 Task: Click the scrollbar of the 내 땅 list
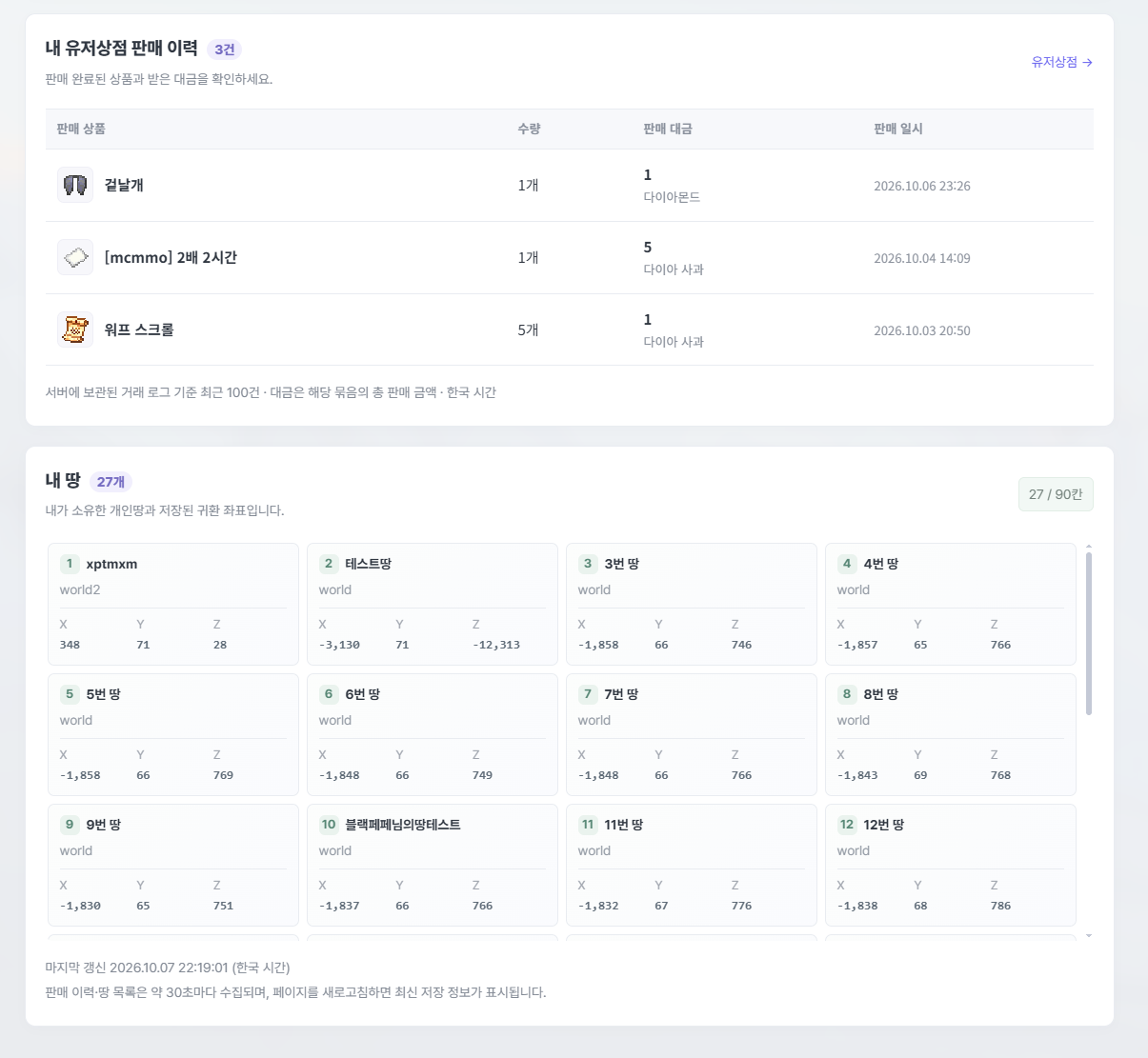[x=1089, y=633]
